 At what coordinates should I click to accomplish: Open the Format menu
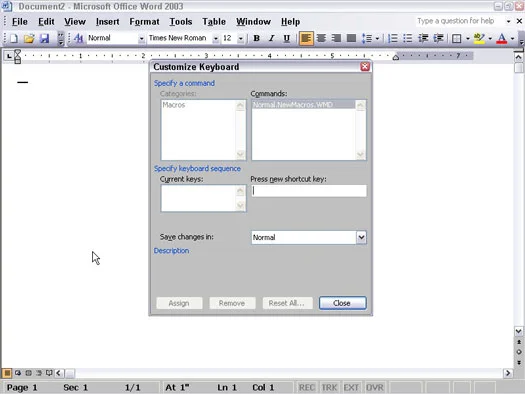144,22
